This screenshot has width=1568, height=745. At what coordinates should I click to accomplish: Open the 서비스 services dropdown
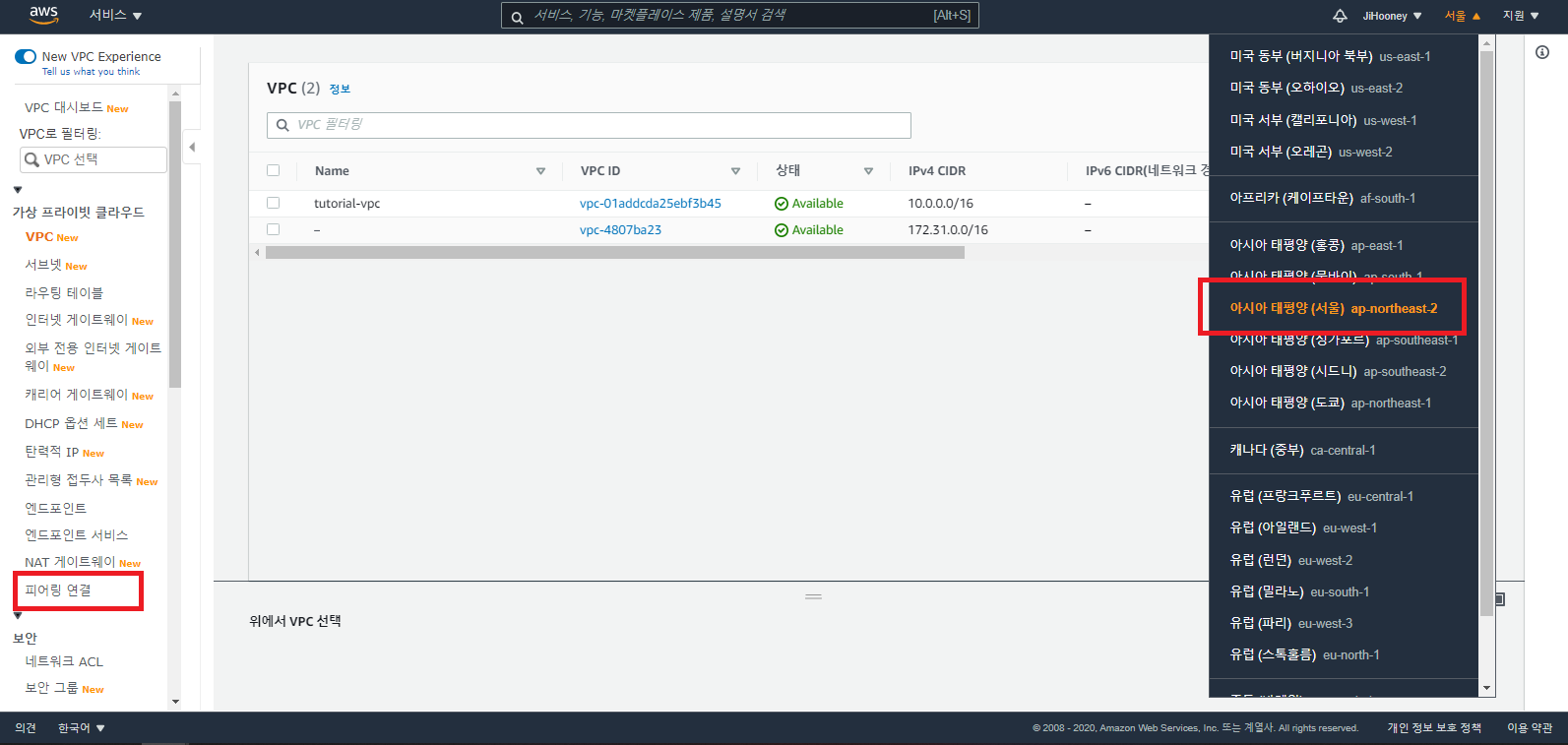pyautogui.click(x=116, y=15)
